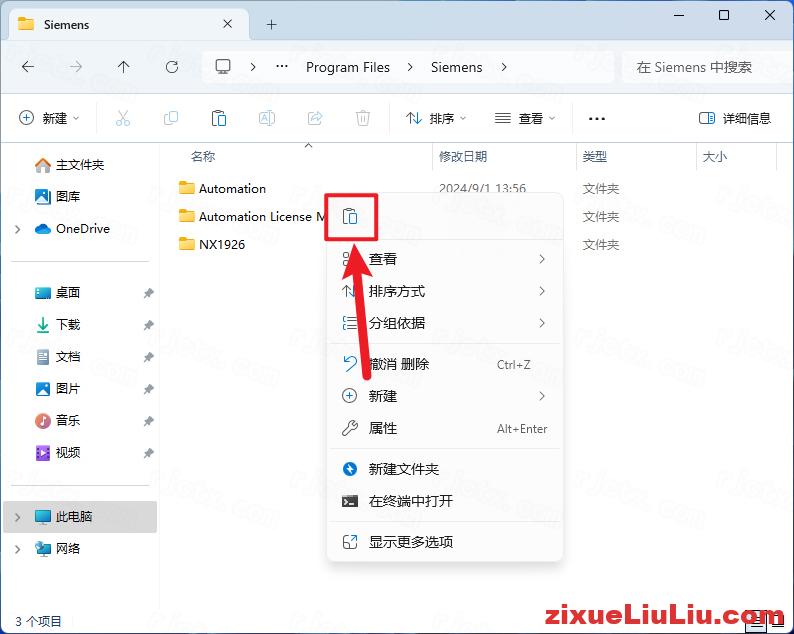Toggle the 详细信息 details pane
This screenshot has width=794, height=634.
tap(735, 118)
